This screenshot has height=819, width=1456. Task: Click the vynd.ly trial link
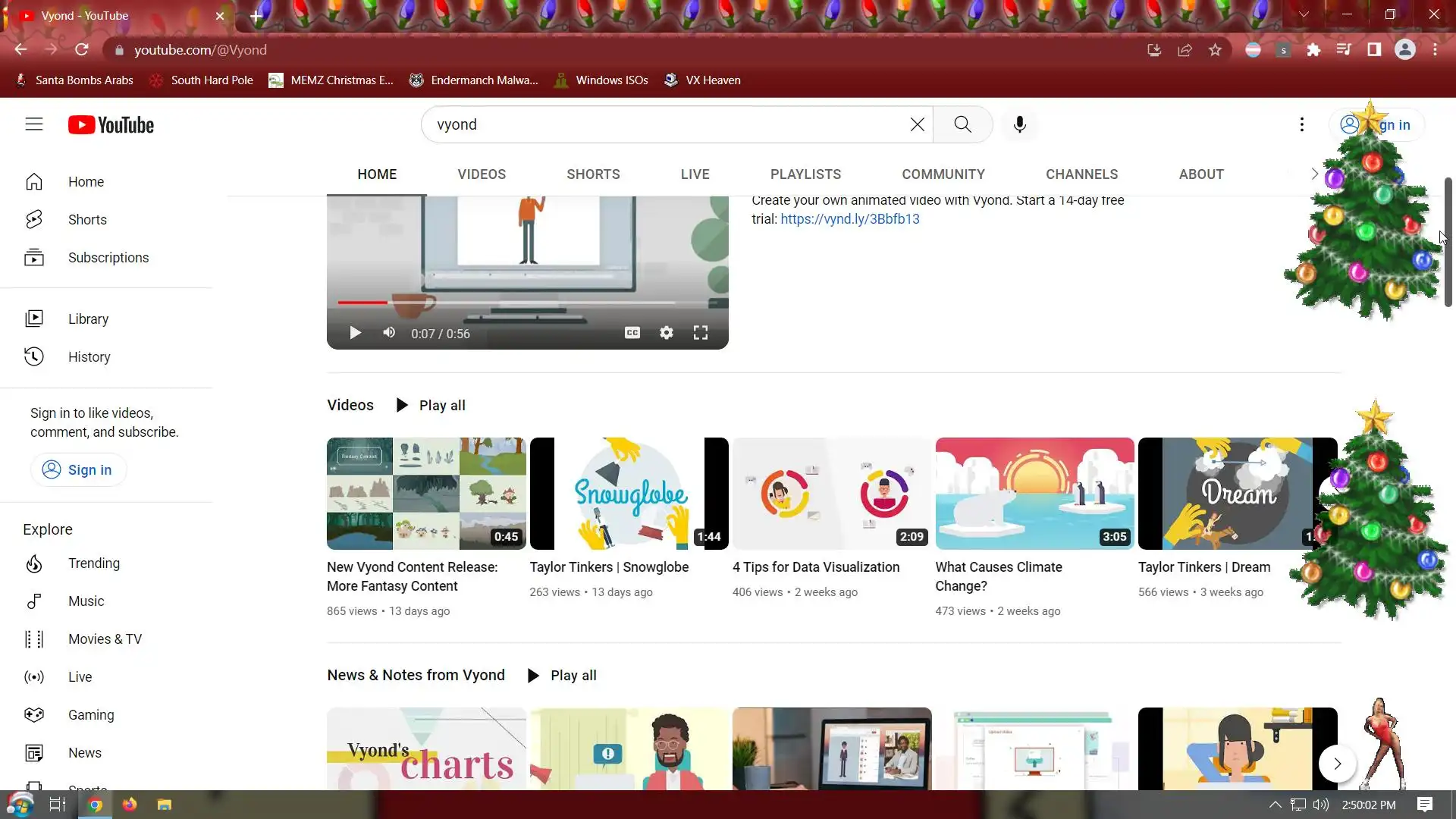[x=849, y=219]
